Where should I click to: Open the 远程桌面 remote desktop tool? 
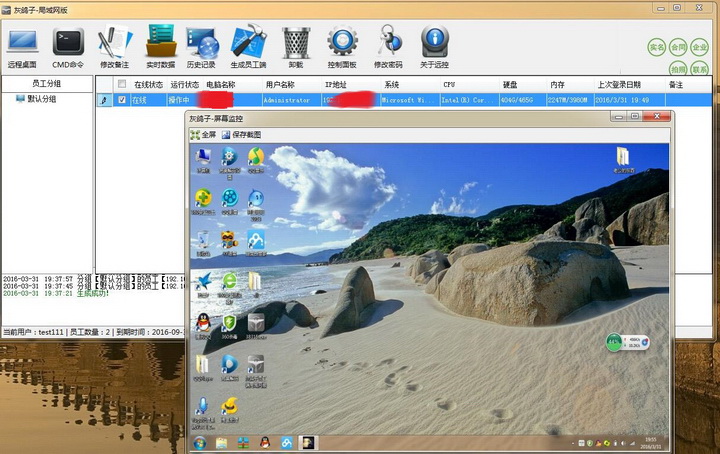coord(22,48)
